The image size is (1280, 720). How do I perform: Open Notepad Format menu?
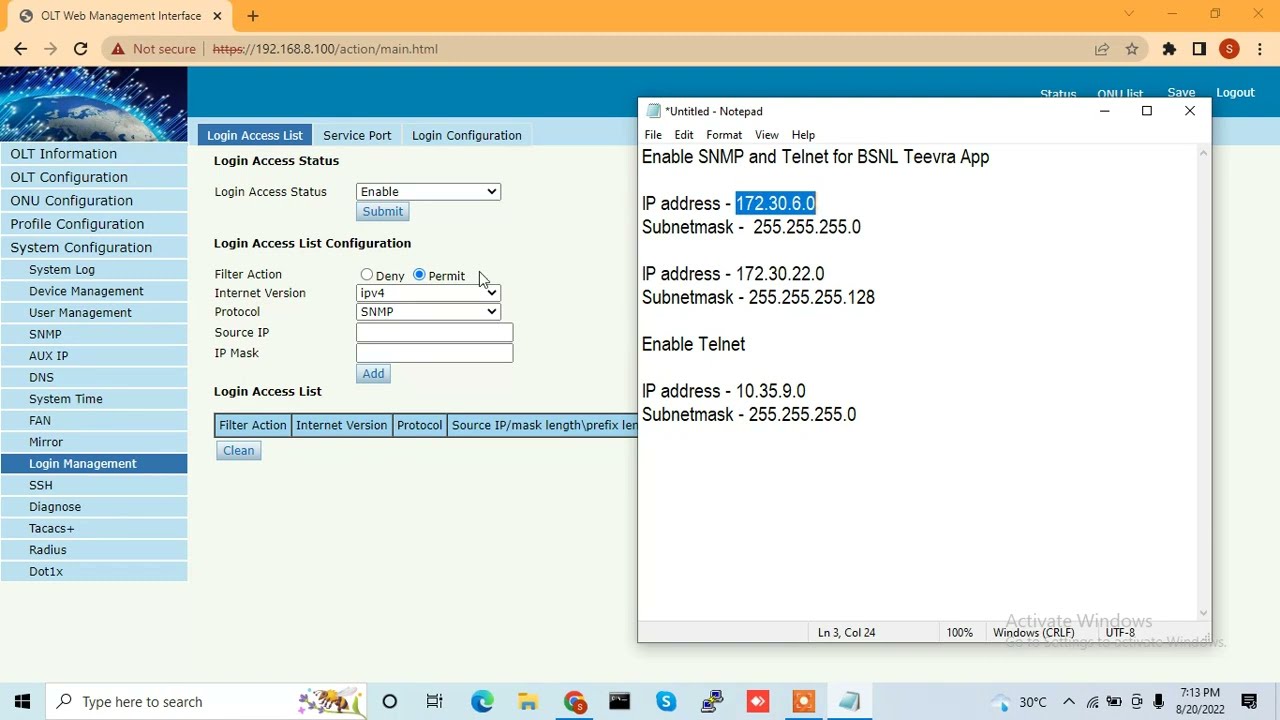pyautogui.click(x=724, y=135)
